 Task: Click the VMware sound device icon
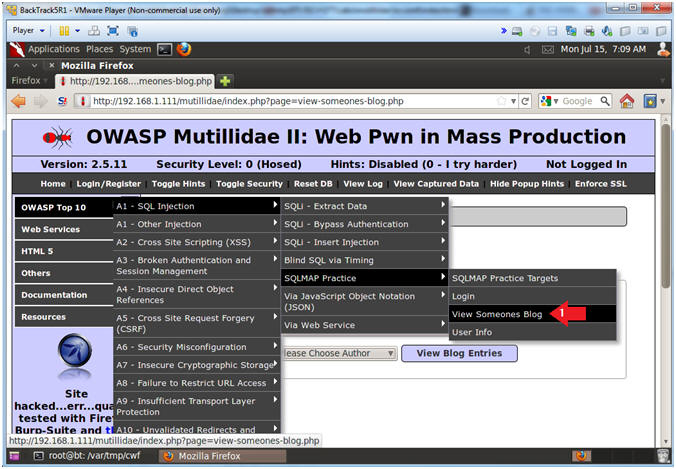607,31
